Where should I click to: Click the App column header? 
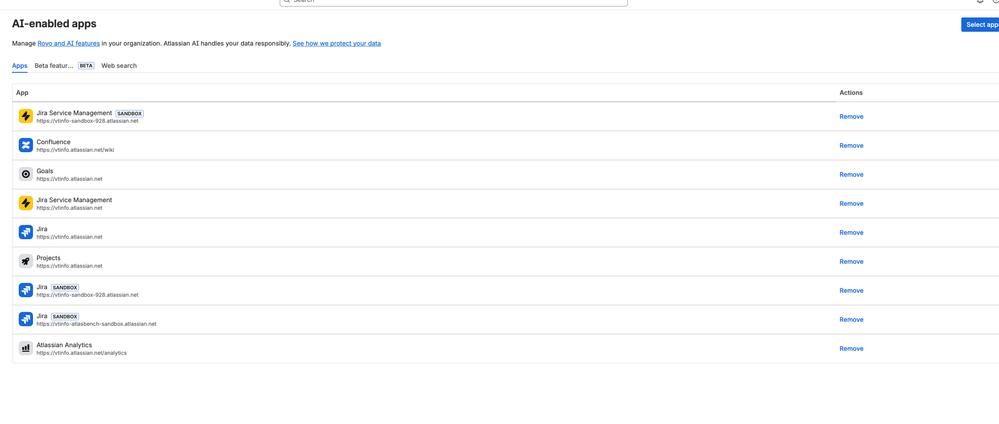point(22,92)
